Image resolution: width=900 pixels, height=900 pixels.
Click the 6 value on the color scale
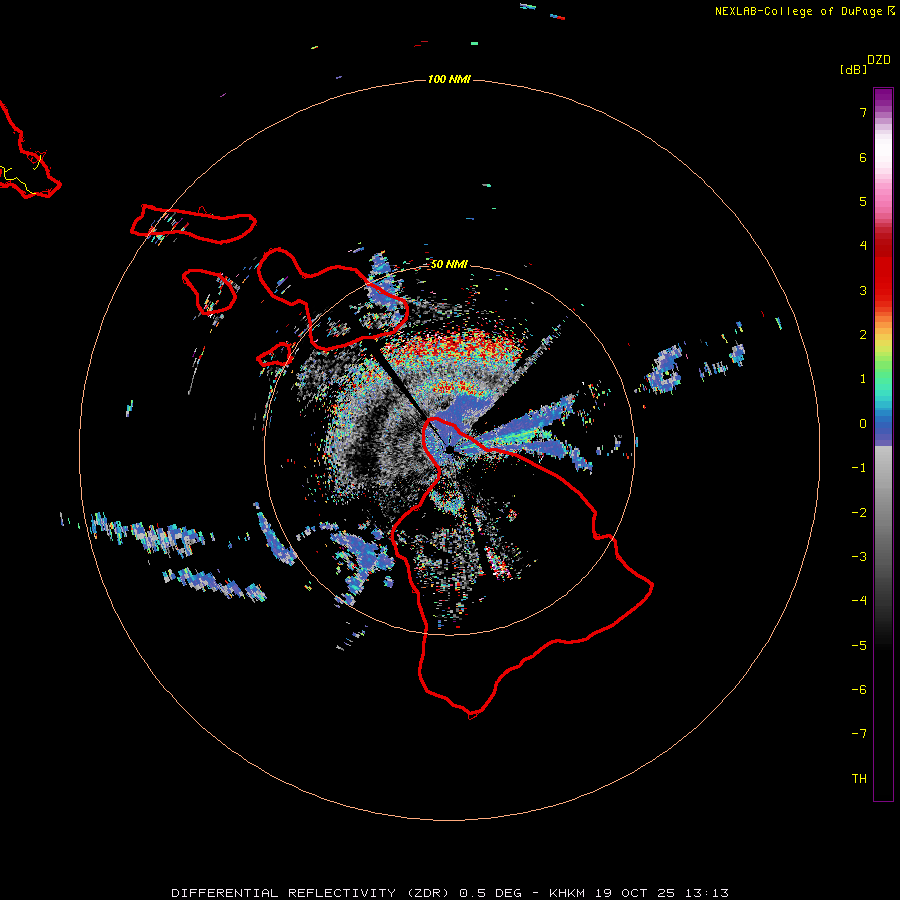863,157
